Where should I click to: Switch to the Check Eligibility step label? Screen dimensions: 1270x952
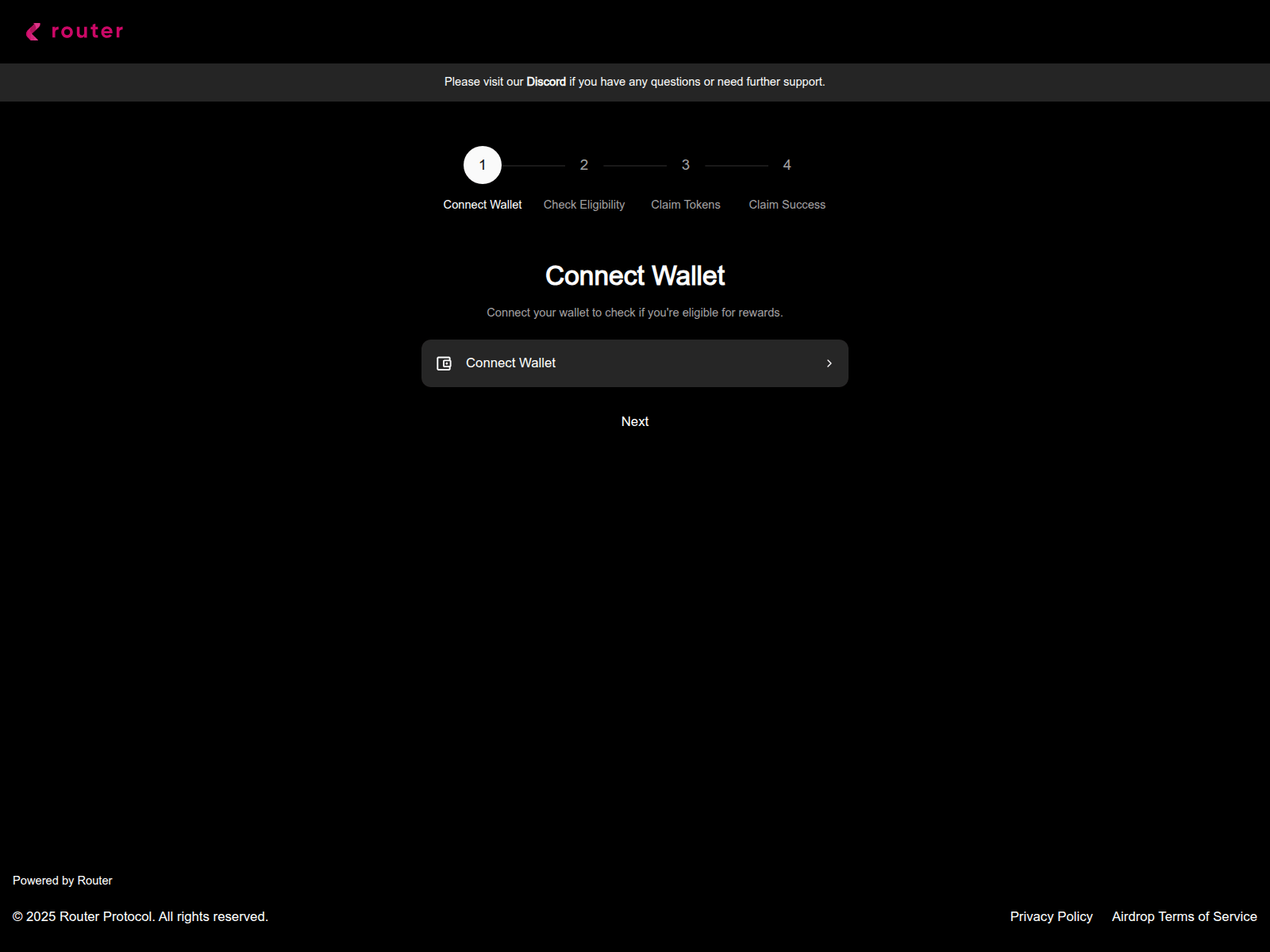coord(583,204)
